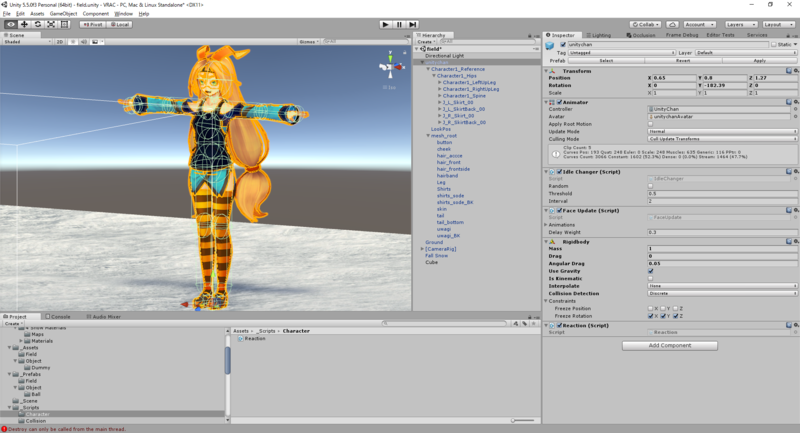Toggle Animator component enabled checkbox

click(560, 102)
